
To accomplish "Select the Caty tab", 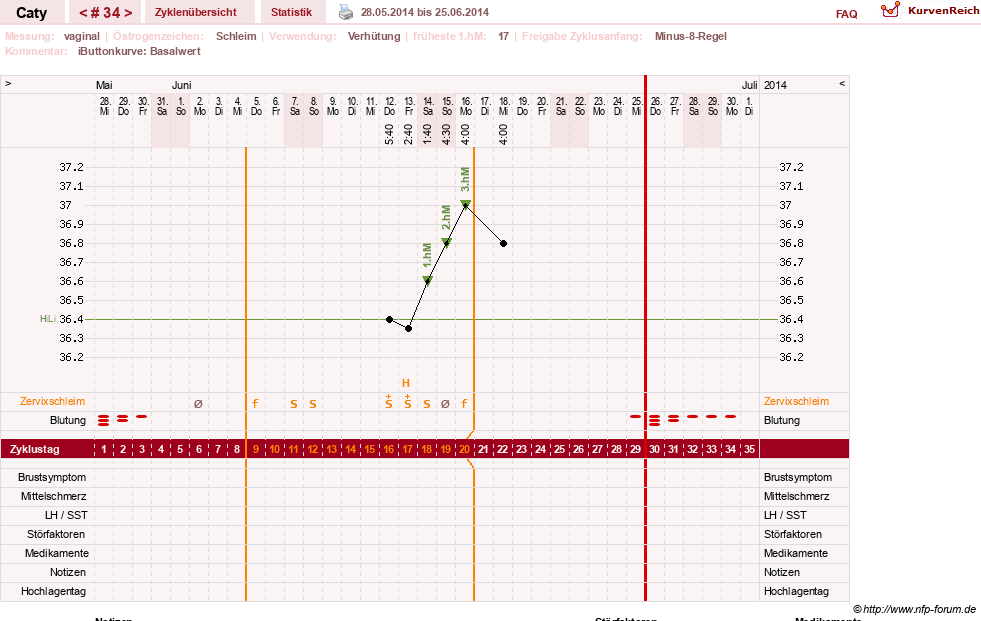I will (x=31, y=13).
